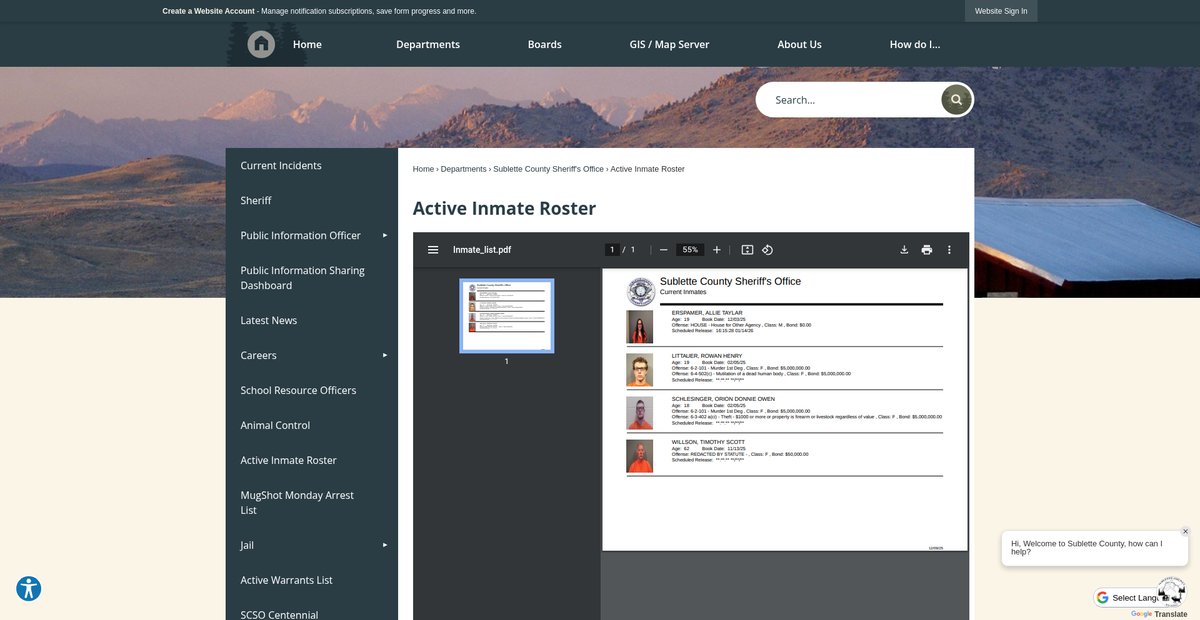
Task: Click the PDF zoom out minus icon
Action: [x=663, y=250]
